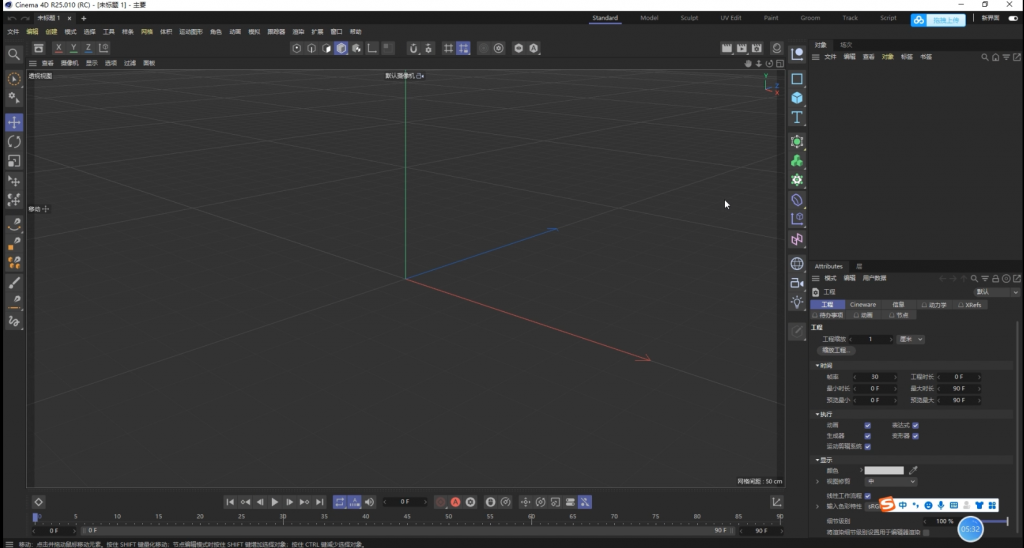Click the blue 拖拽上传 upload button

[x=938, y=20]
